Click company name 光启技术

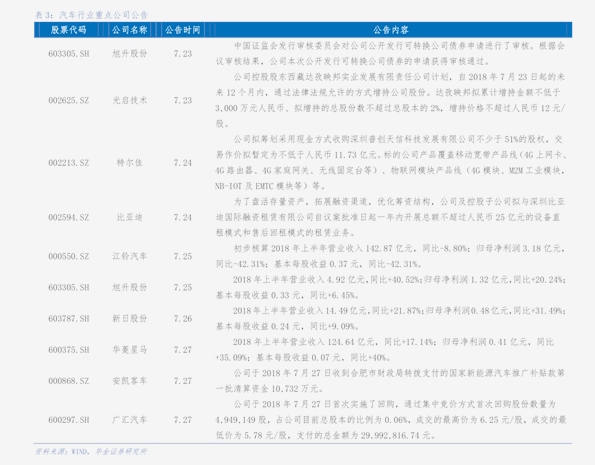pyautogui.click(x=129, y=100)
